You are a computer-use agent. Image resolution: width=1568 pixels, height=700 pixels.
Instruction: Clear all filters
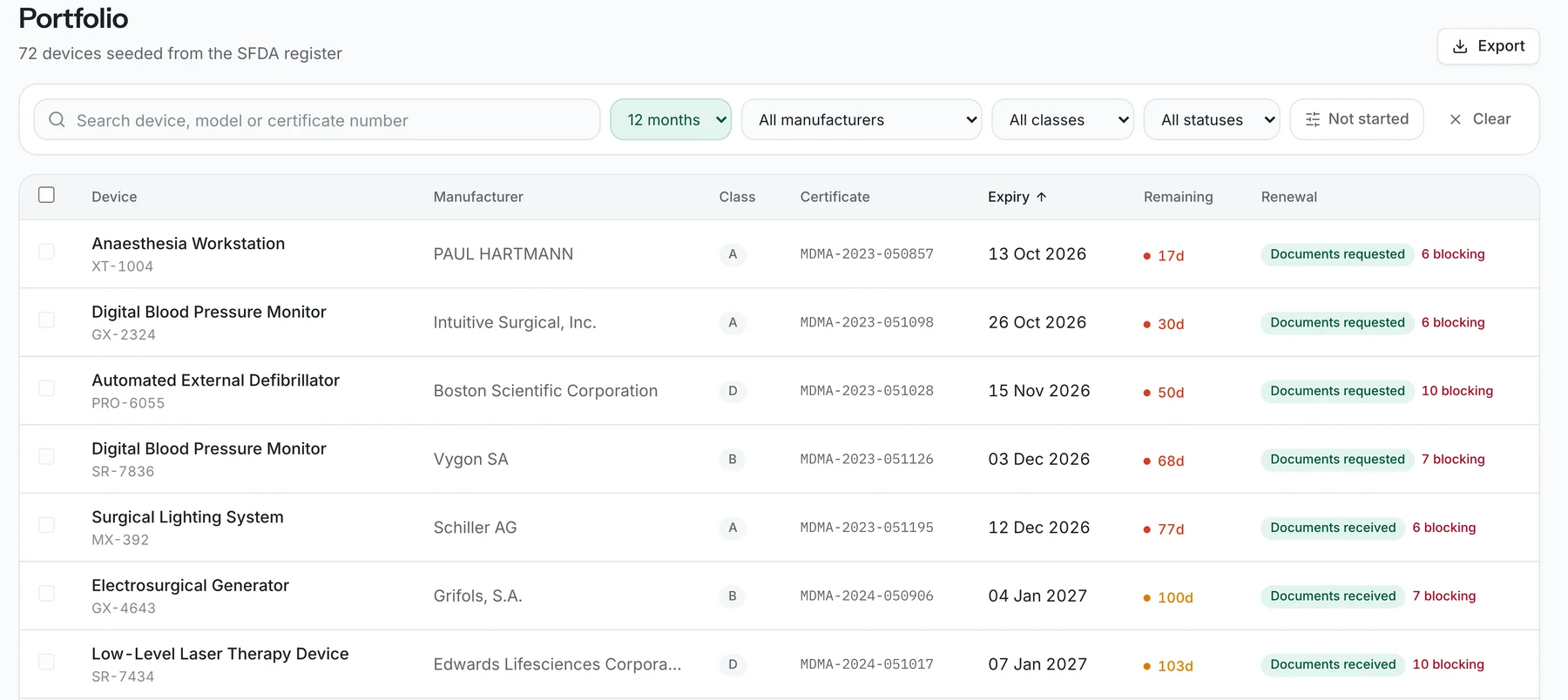[x=1479, y=119]
